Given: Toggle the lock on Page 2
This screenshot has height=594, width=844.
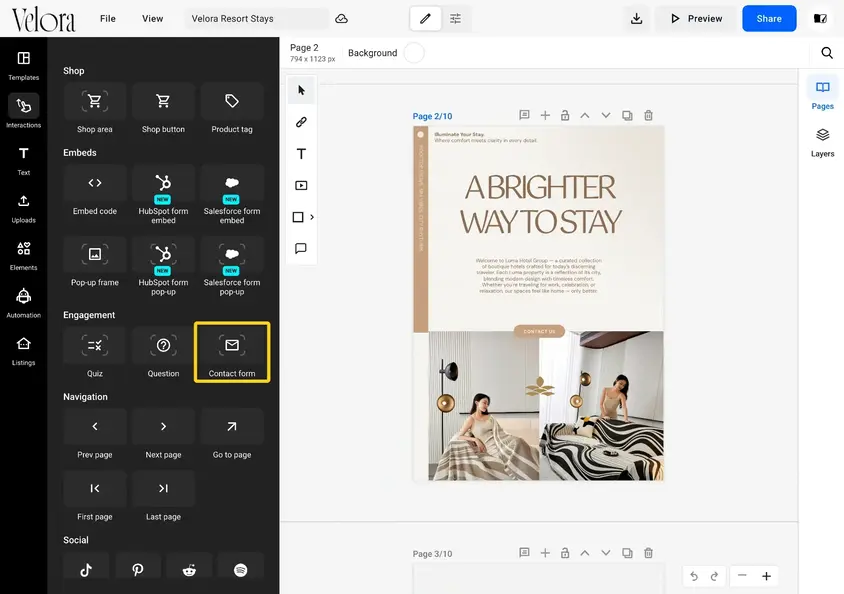Looking at the screenshot, I should (x=565, y=115).
